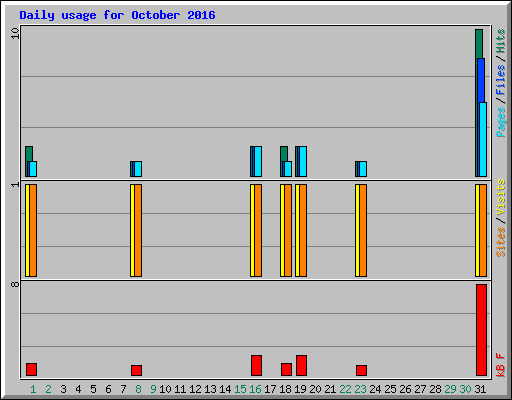Click the orange visits bar for day 18
Viewport: 512px width, 400px height.
point(288,230)
